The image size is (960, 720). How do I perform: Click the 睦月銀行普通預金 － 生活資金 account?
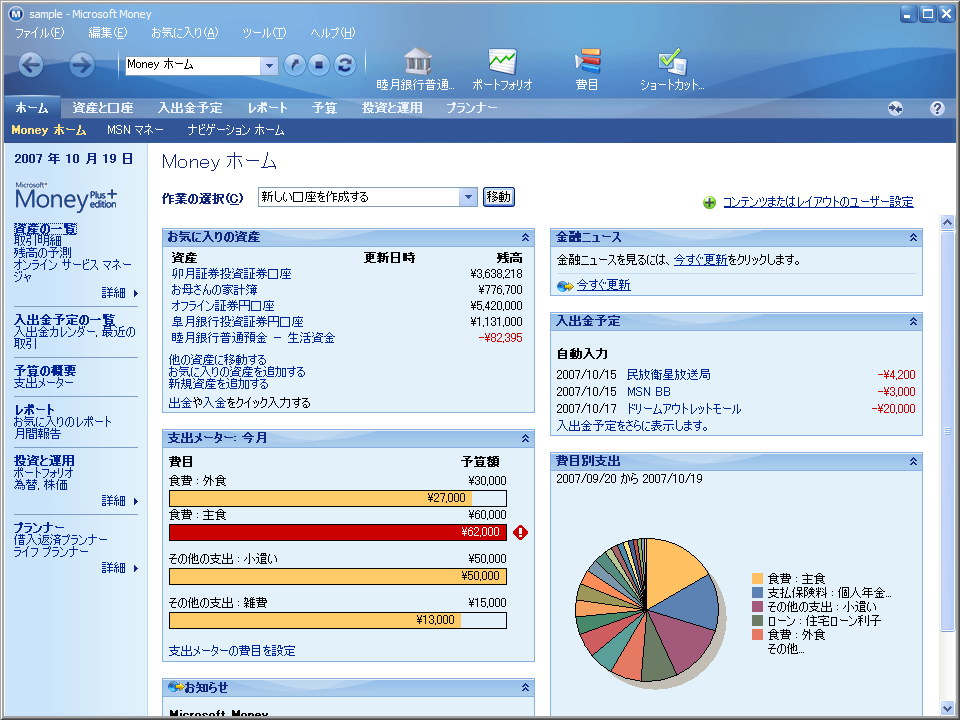coord(253,338)
